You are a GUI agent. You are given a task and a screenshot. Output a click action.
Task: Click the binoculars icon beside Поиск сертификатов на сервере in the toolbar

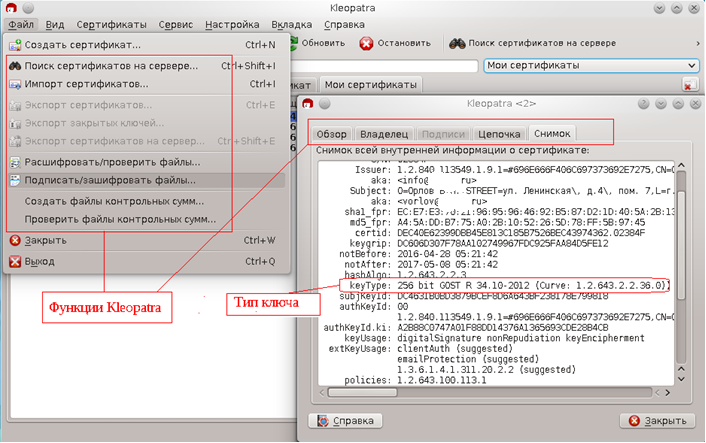(x=457, y=43)
